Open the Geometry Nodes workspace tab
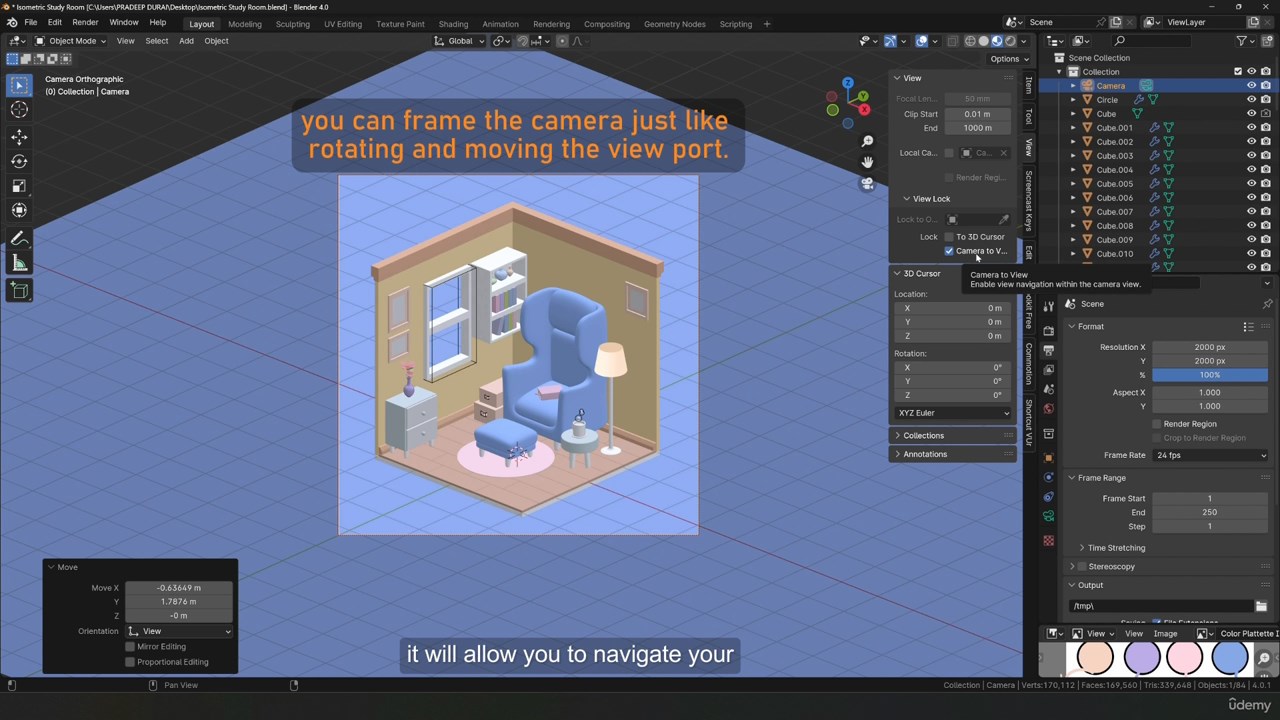Viewport: 1280px width, 720px height. pyautogui.click(x=675, y=24)
